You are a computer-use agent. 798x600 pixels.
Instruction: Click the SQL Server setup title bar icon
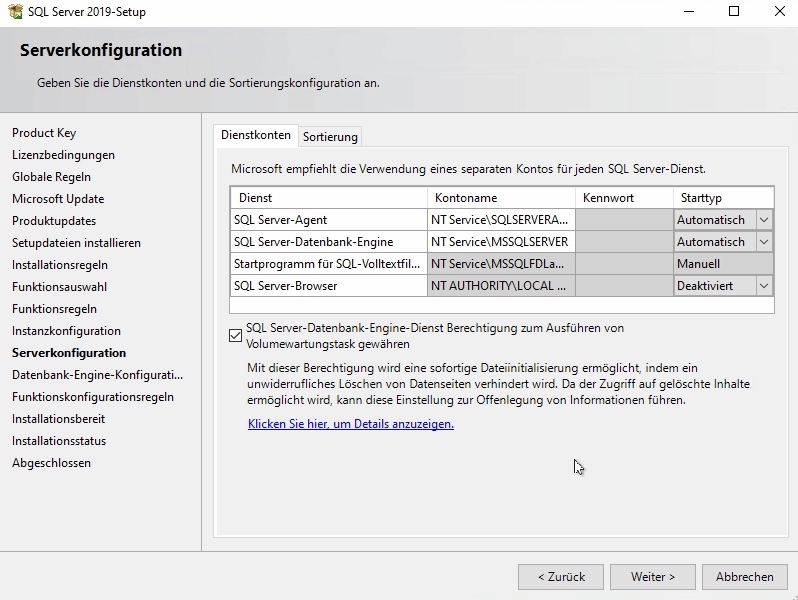[13, 12]
